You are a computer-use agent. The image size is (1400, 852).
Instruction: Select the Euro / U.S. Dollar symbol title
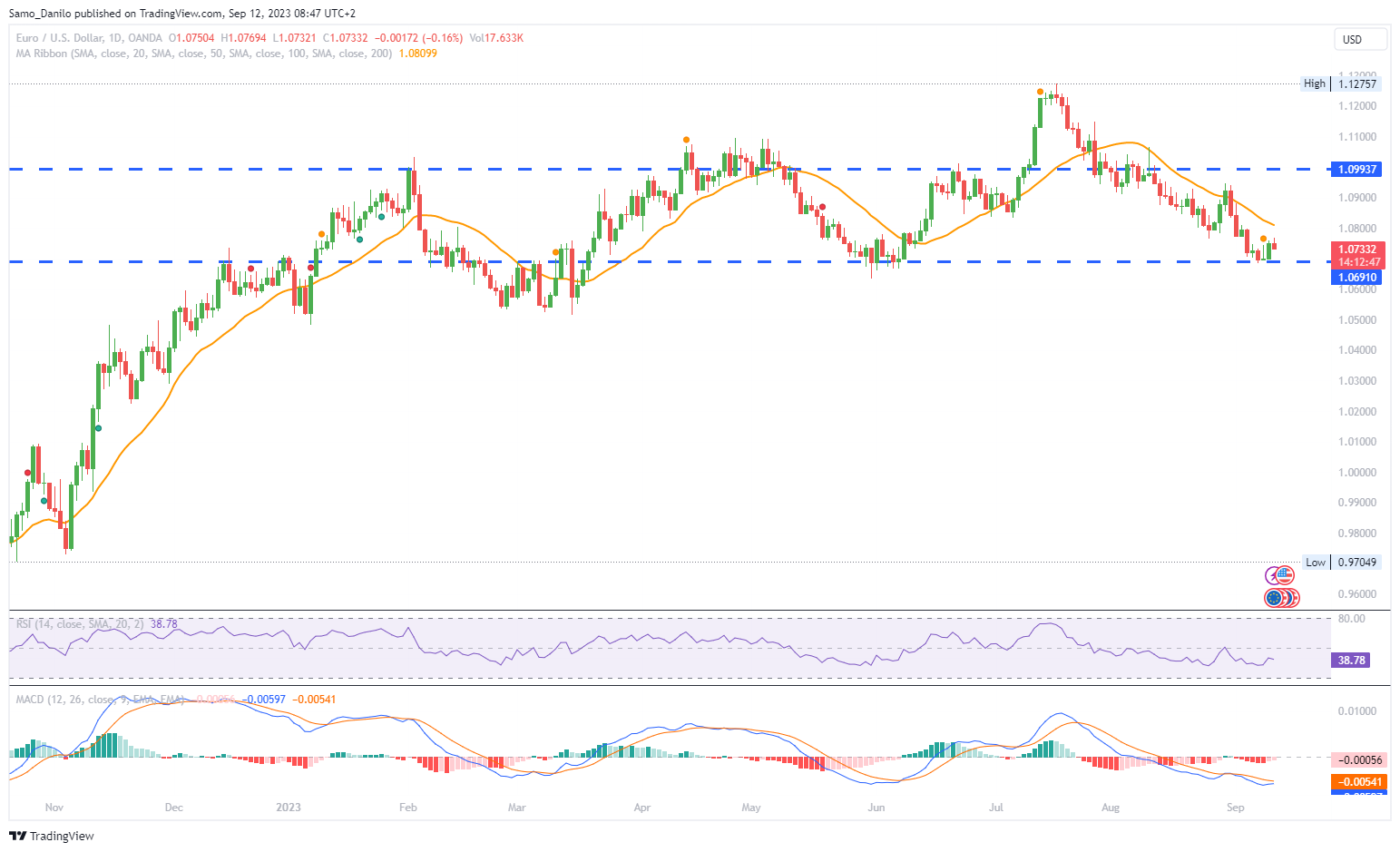89,38
